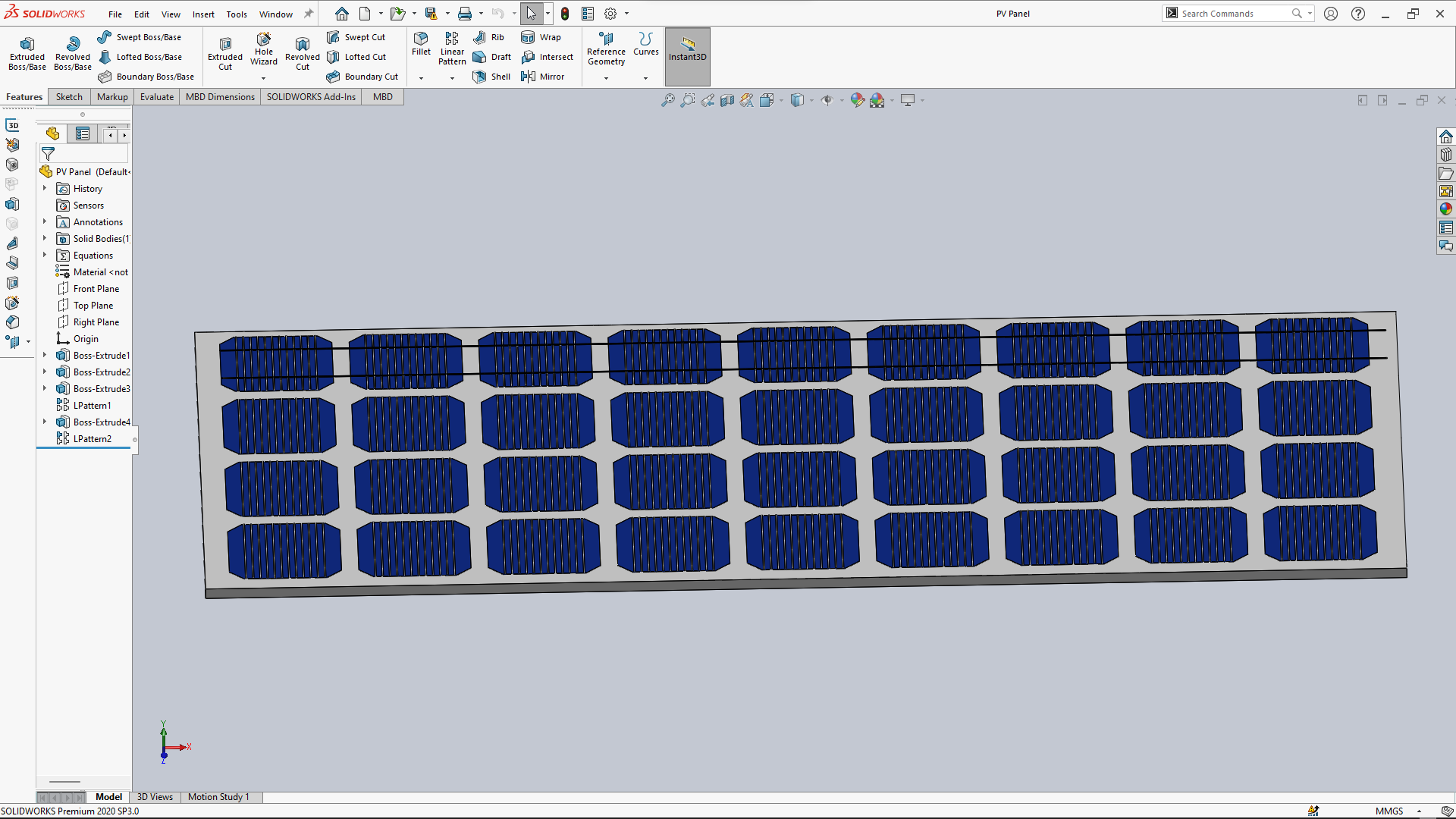
Task: Expand the Equations node
Action: [x=45, y=255]
